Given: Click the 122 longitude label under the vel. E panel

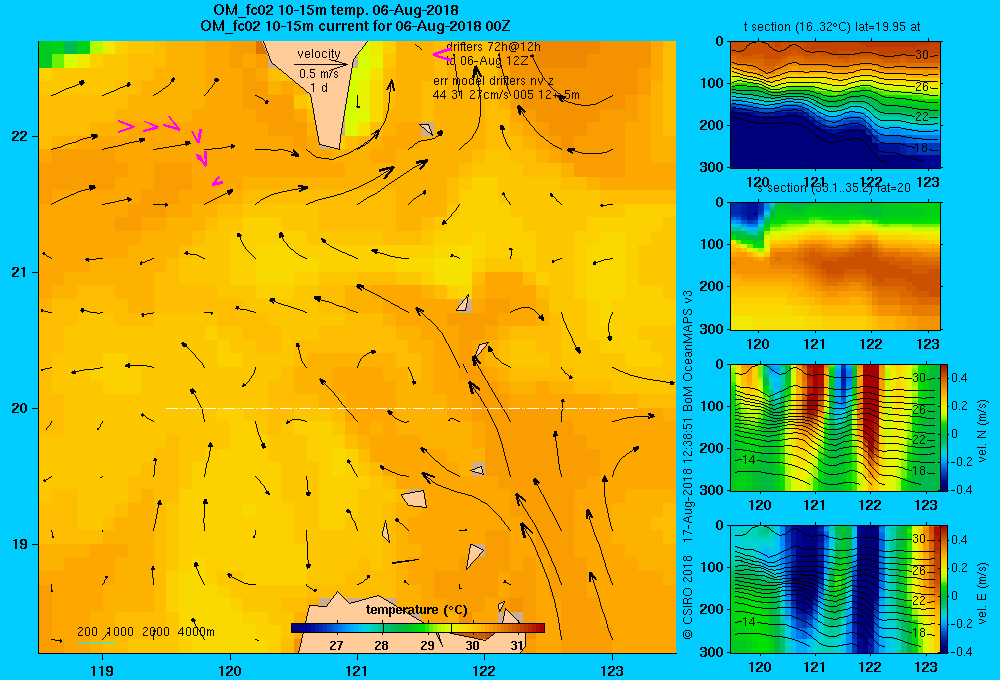Looking at the screenshot, I should (871, 668).
